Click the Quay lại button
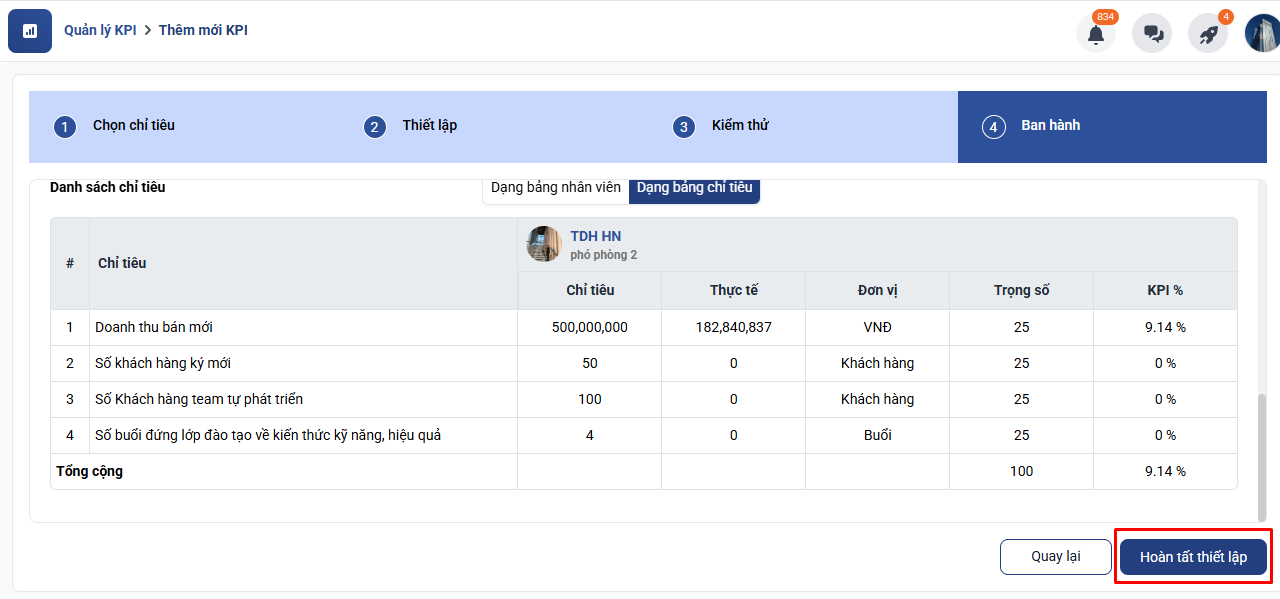 (1056, 557)
